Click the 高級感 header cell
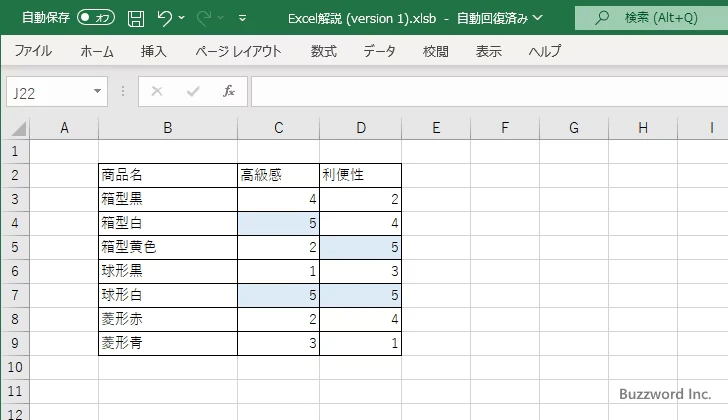This screenshot has height=420, width=728. 278,175
